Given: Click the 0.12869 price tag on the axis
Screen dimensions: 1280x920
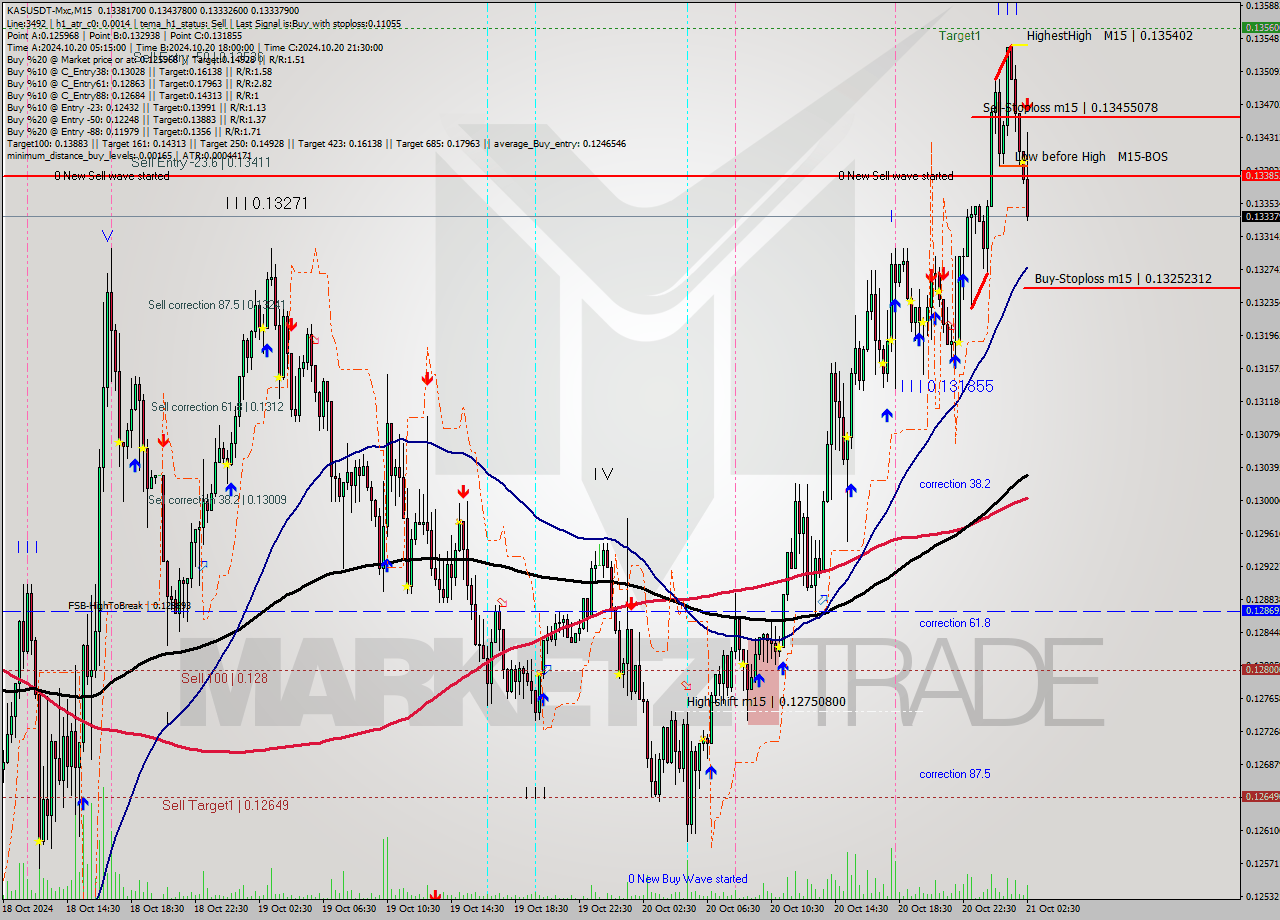Looking at the screenshot, I should (x=1260, y=610).
